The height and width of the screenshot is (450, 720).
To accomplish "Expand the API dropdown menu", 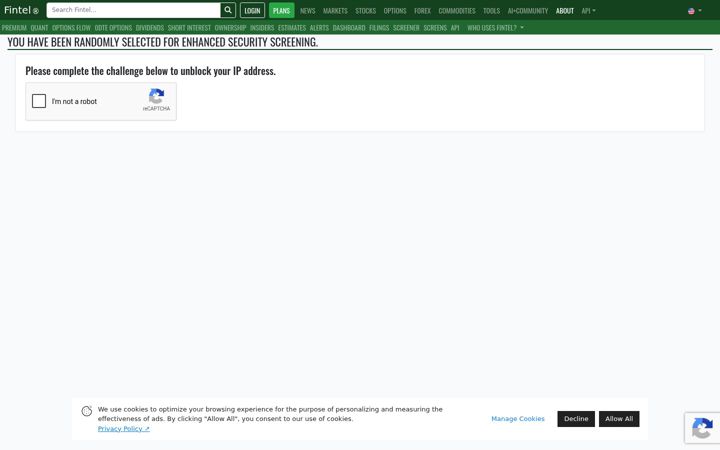I will [x=588, y=11].
